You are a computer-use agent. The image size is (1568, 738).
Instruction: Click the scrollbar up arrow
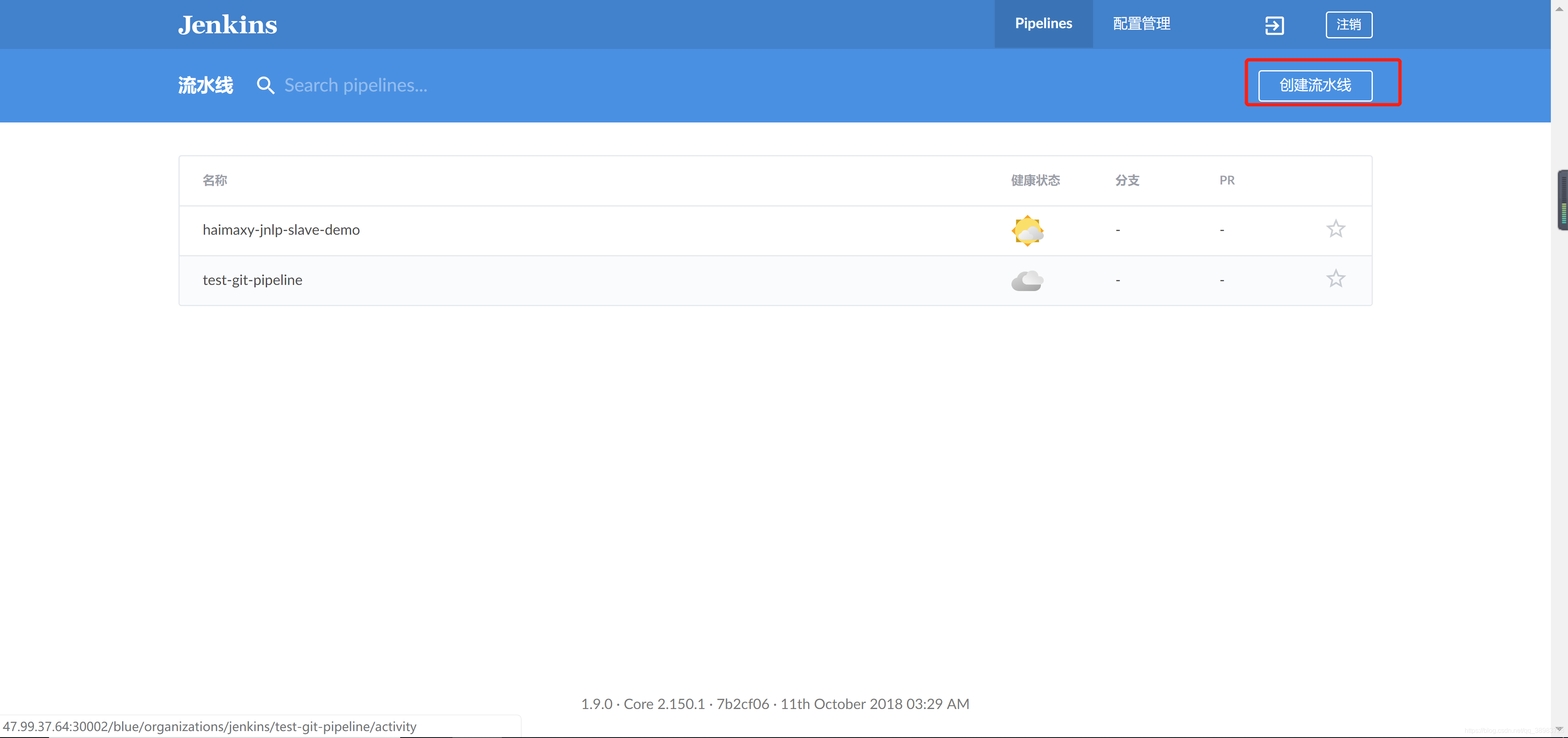(x=1559, y=7)
